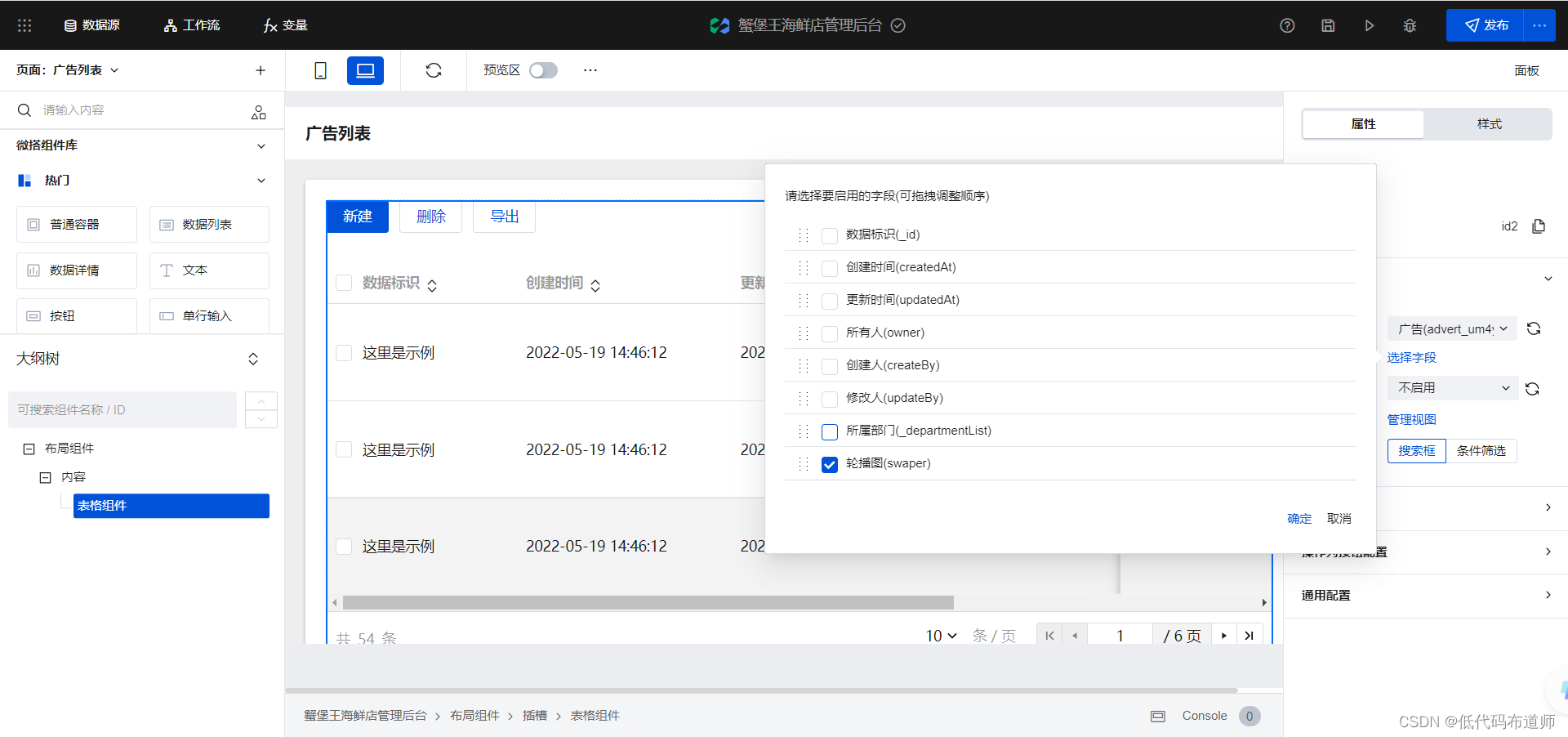Switch to mobile device view
This screenshot has height=737, width=1568.
point(321,71)
